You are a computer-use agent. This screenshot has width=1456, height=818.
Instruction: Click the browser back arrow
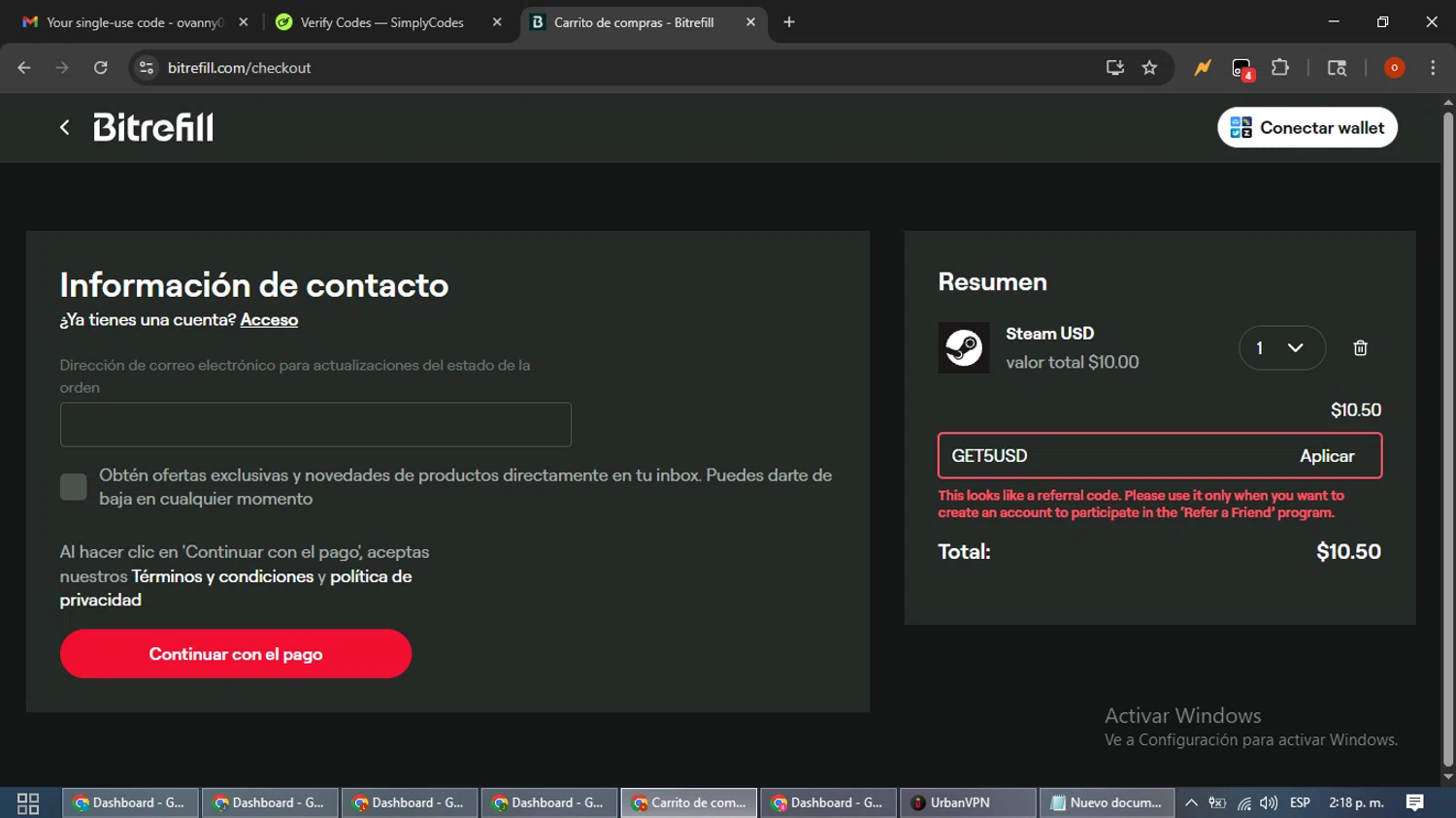pos(24,68)
